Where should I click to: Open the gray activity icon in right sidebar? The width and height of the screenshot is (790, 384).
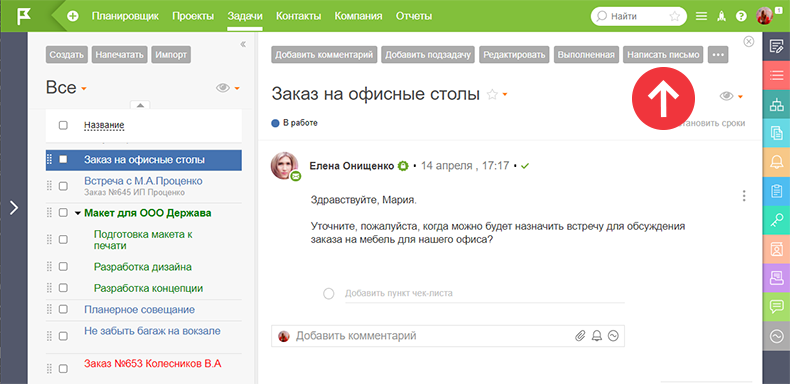[x=776, y=336]
